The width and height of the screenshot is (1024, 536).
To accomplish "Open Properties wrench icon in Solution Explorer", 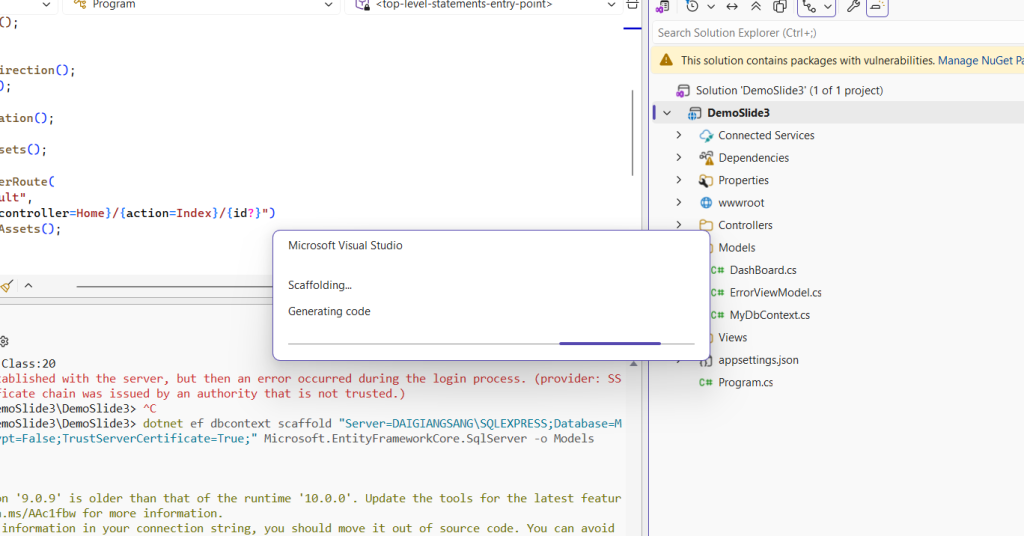I will 853,6.
